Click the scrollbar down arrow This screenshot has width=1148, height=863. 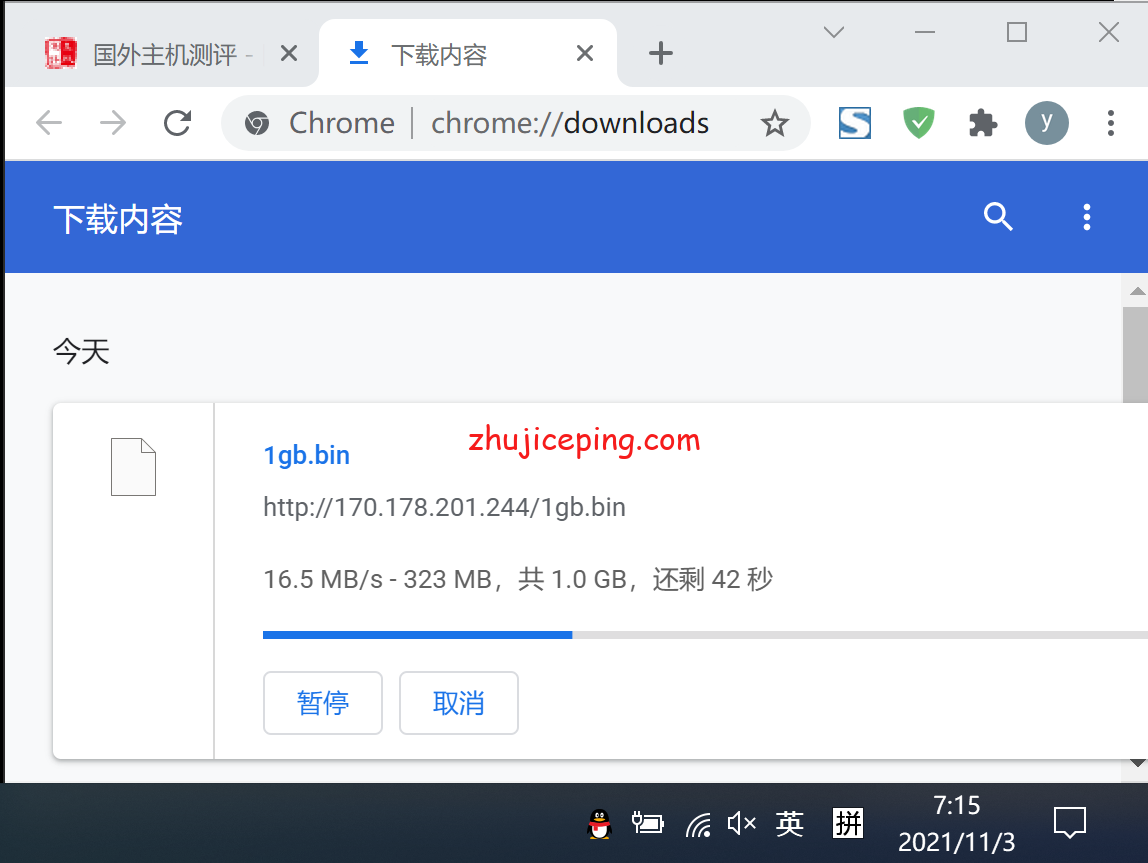click(1137, 763)
